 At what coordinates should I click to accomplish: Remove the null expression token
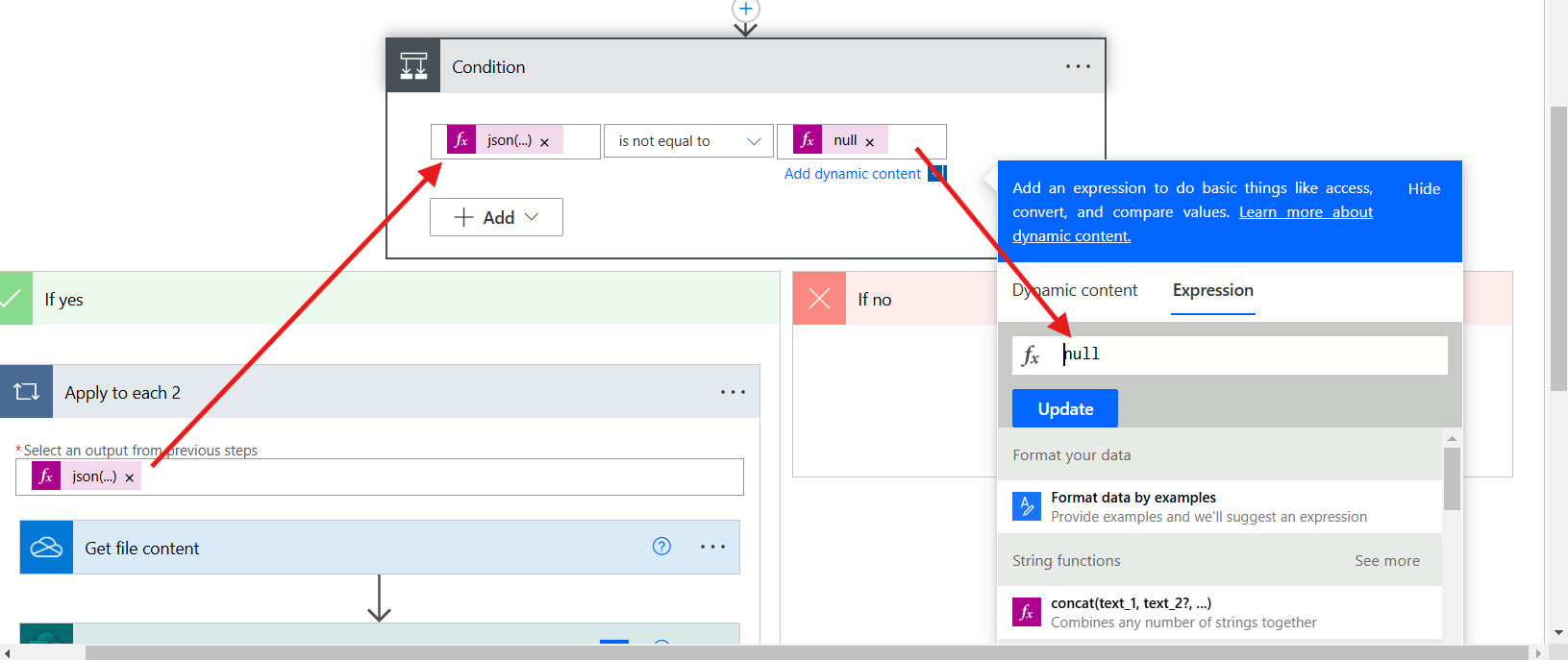[870, 142]
